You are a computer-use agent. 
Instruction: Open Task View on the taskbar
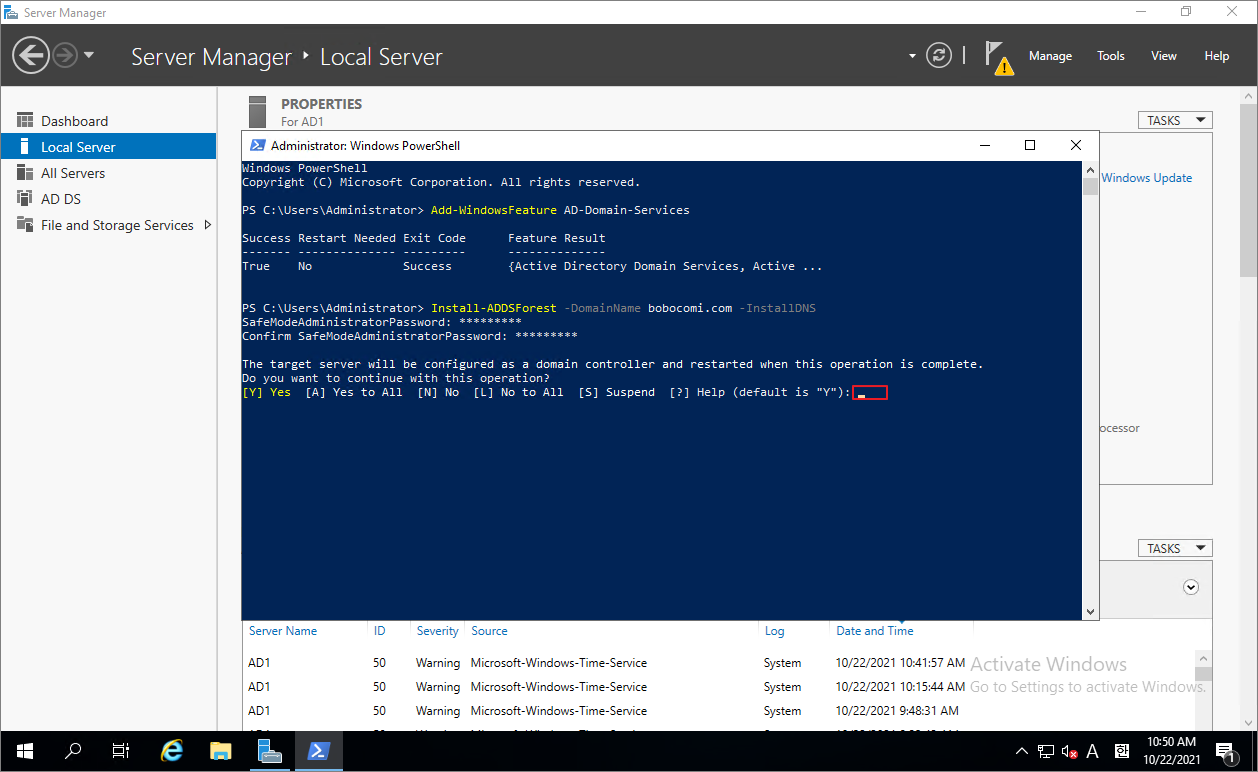pos(121,750)
